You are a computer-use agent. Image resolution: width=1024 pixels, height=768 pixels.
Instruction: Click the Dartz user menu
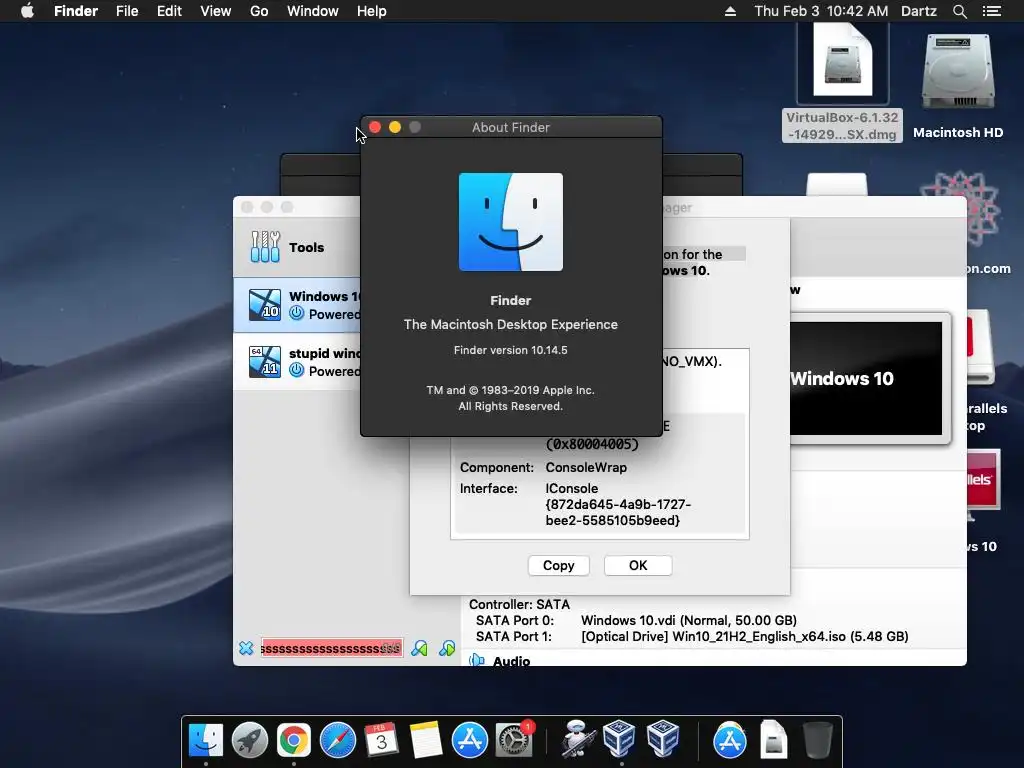pos(918,11)
